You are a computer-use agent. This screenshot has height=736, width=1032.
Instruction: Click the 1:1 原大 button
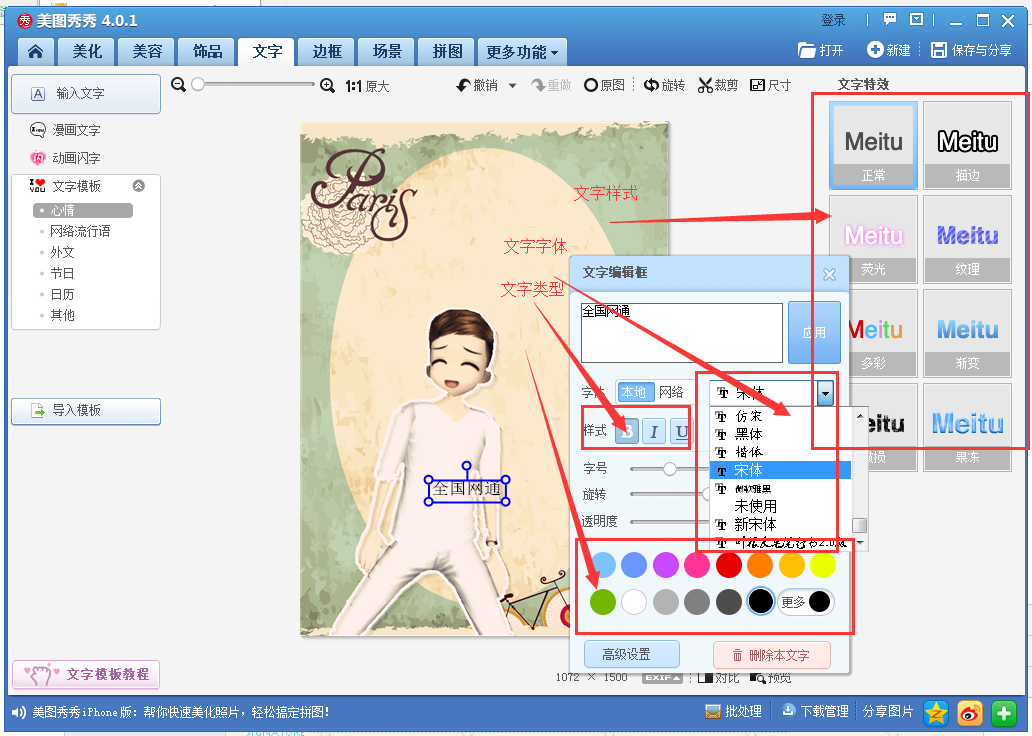(367, 86)
